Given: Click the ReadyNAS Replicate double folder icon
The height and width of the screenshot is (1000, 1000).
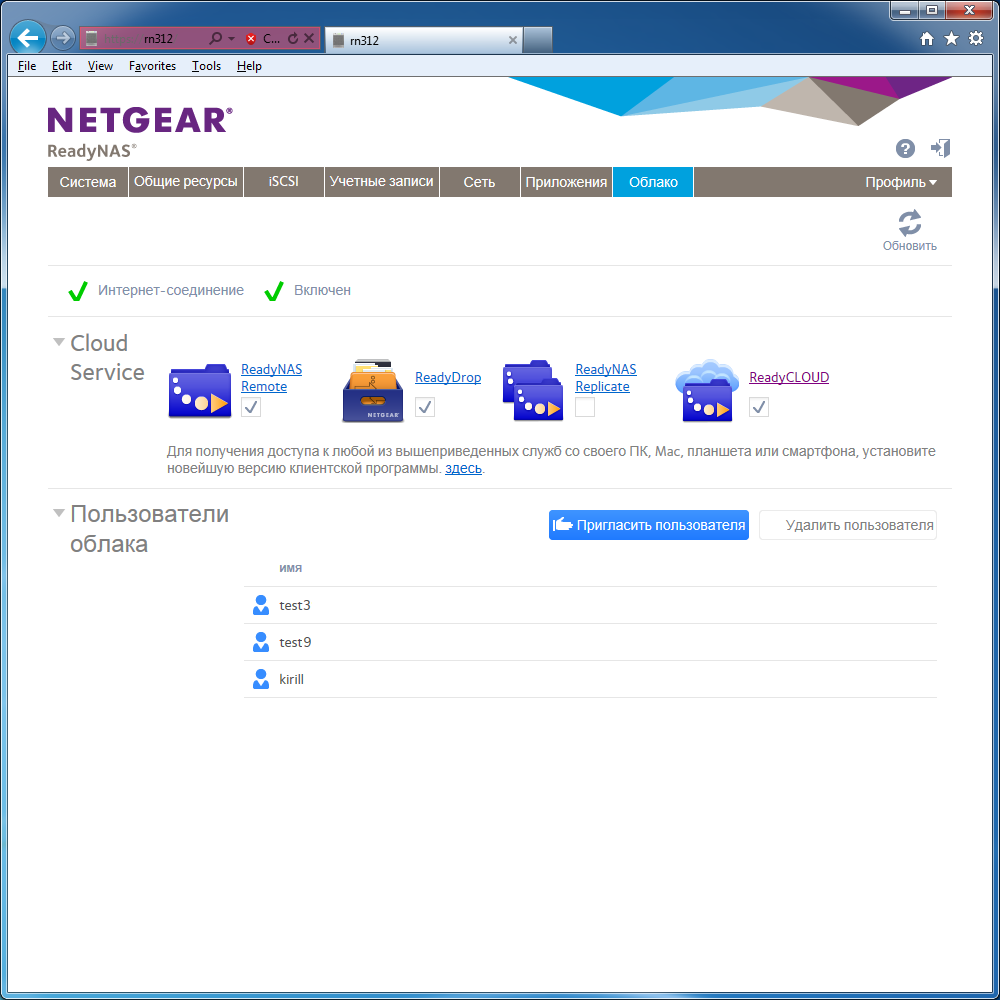Looking at the screenshot, I should 533,390.
